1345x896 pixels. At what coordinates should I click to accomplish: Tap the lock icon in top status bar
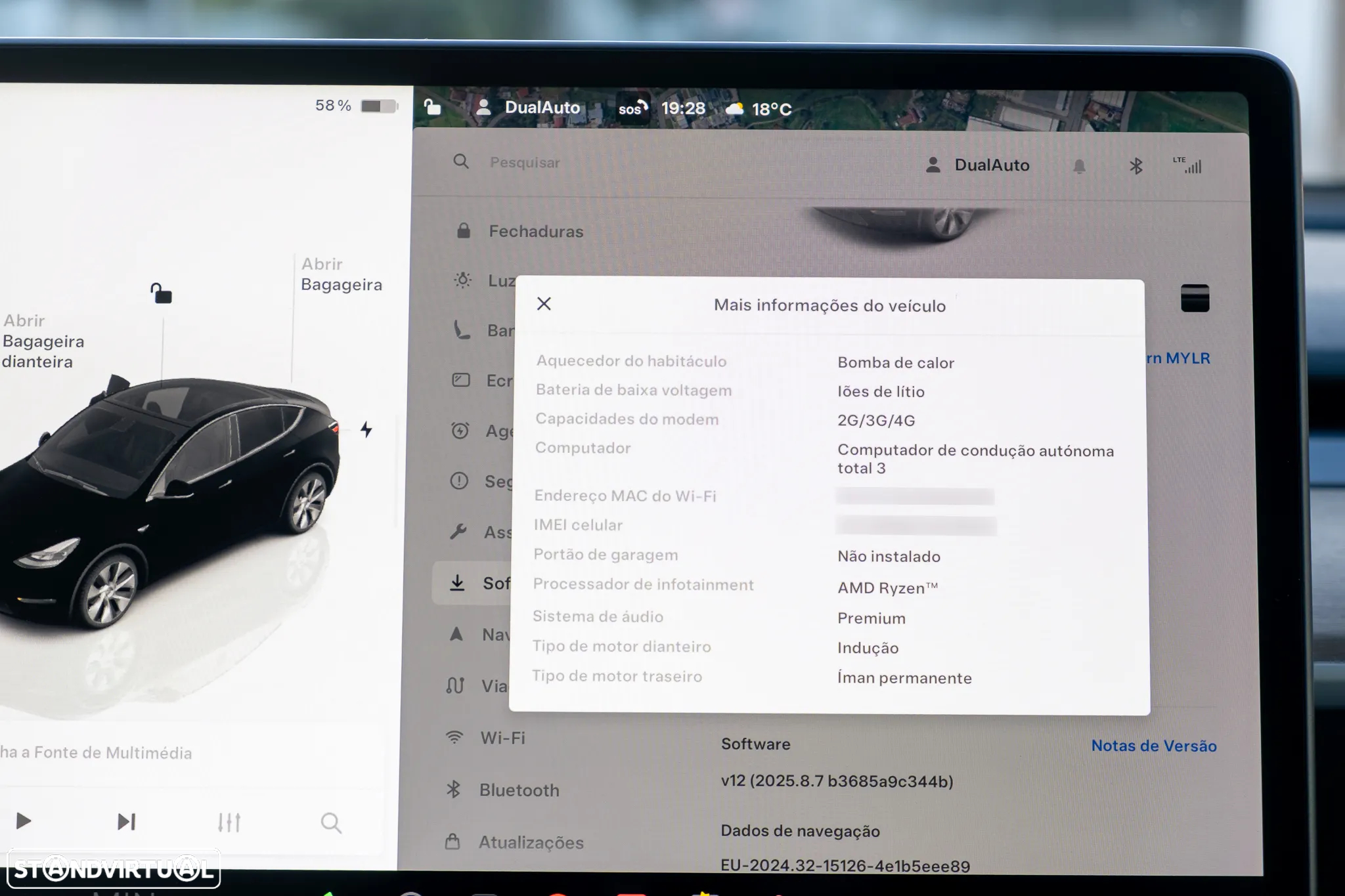432,107
